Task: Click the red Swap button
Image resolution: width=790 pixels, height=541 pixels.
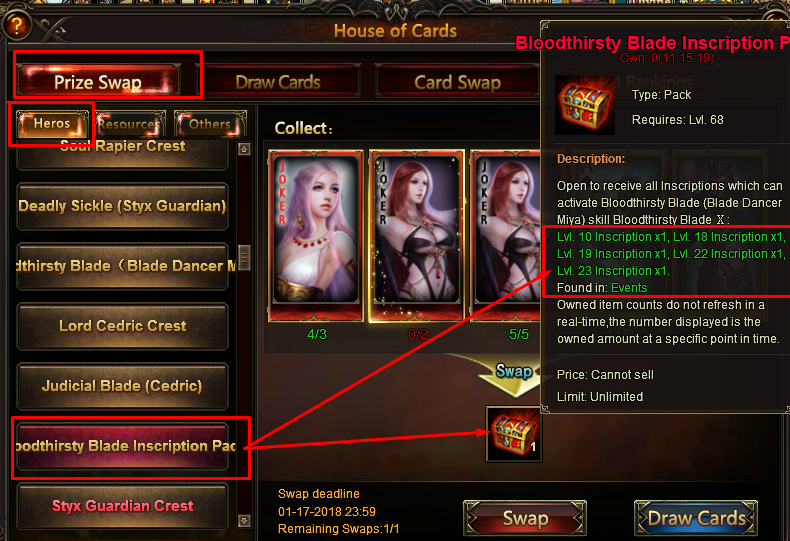Action: click(x=524, y=518)
